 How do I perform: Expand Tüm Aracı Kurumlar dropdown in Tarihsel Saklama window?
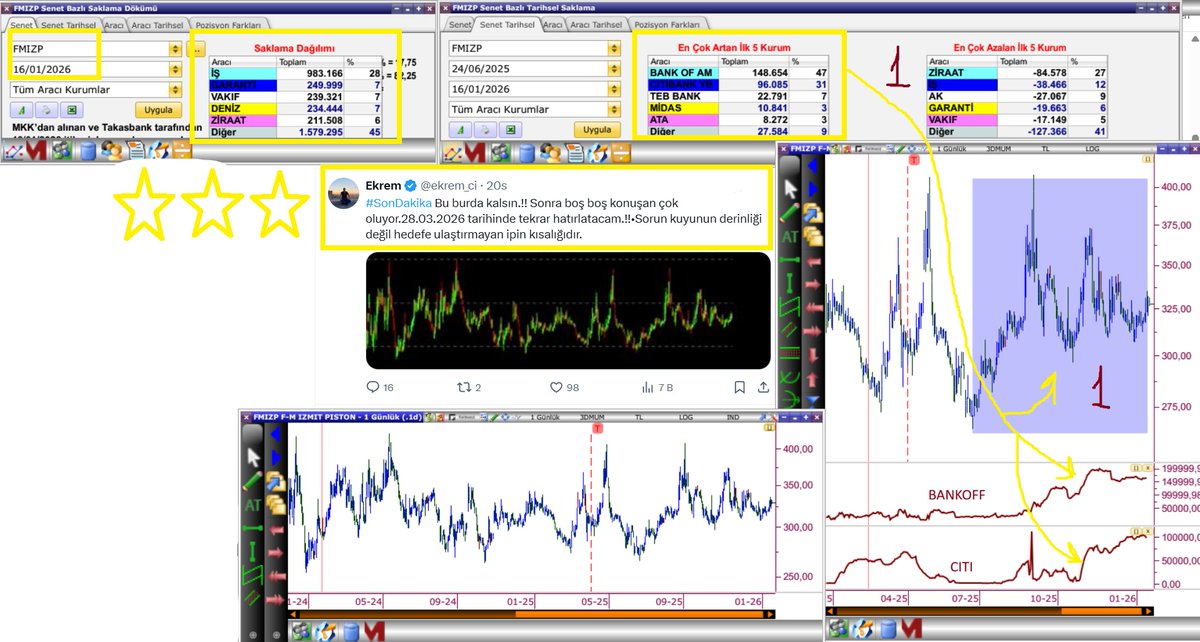pos(613,110)
